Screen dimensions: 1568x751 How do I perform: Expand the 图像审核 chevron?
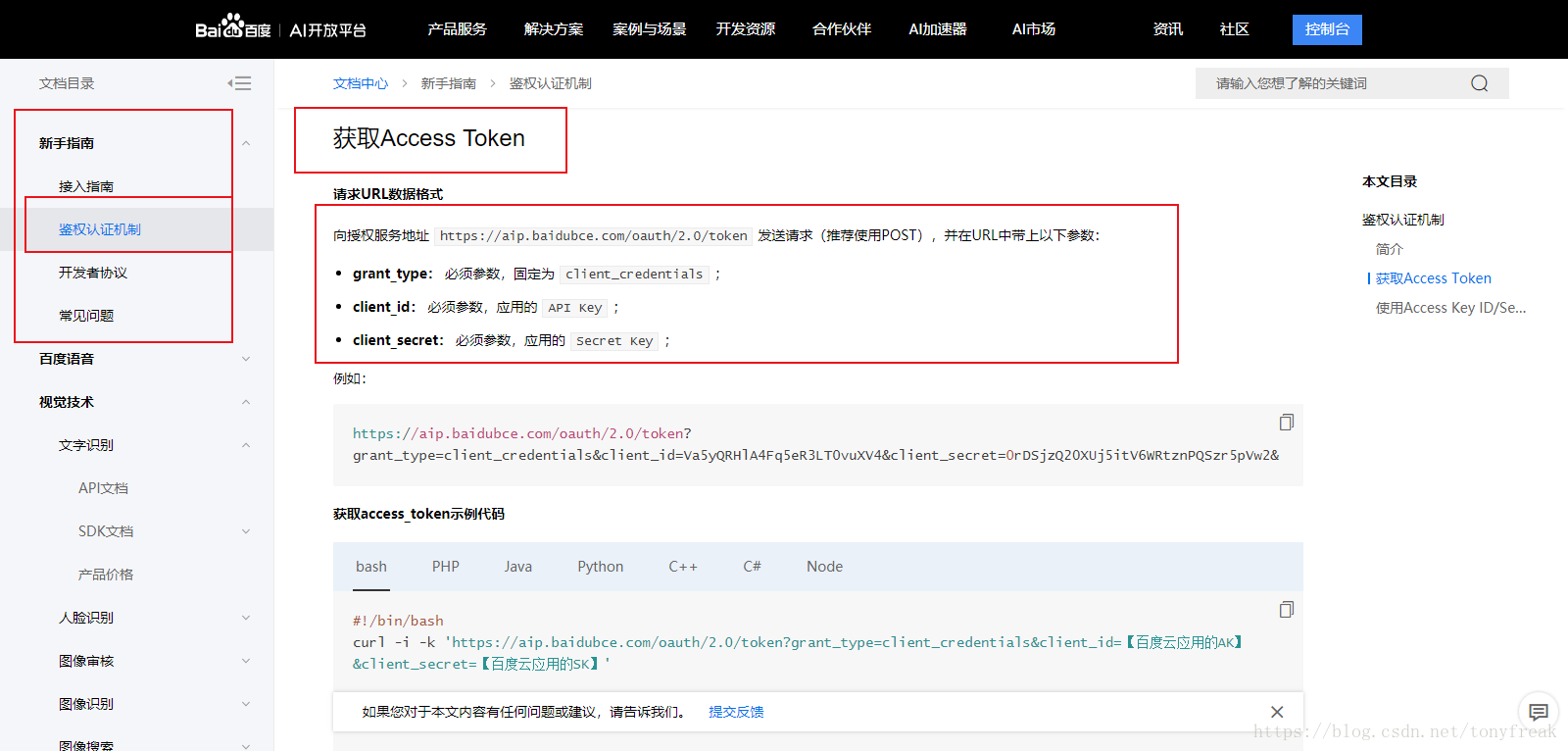pyautogui.click(x=246, y=661)
